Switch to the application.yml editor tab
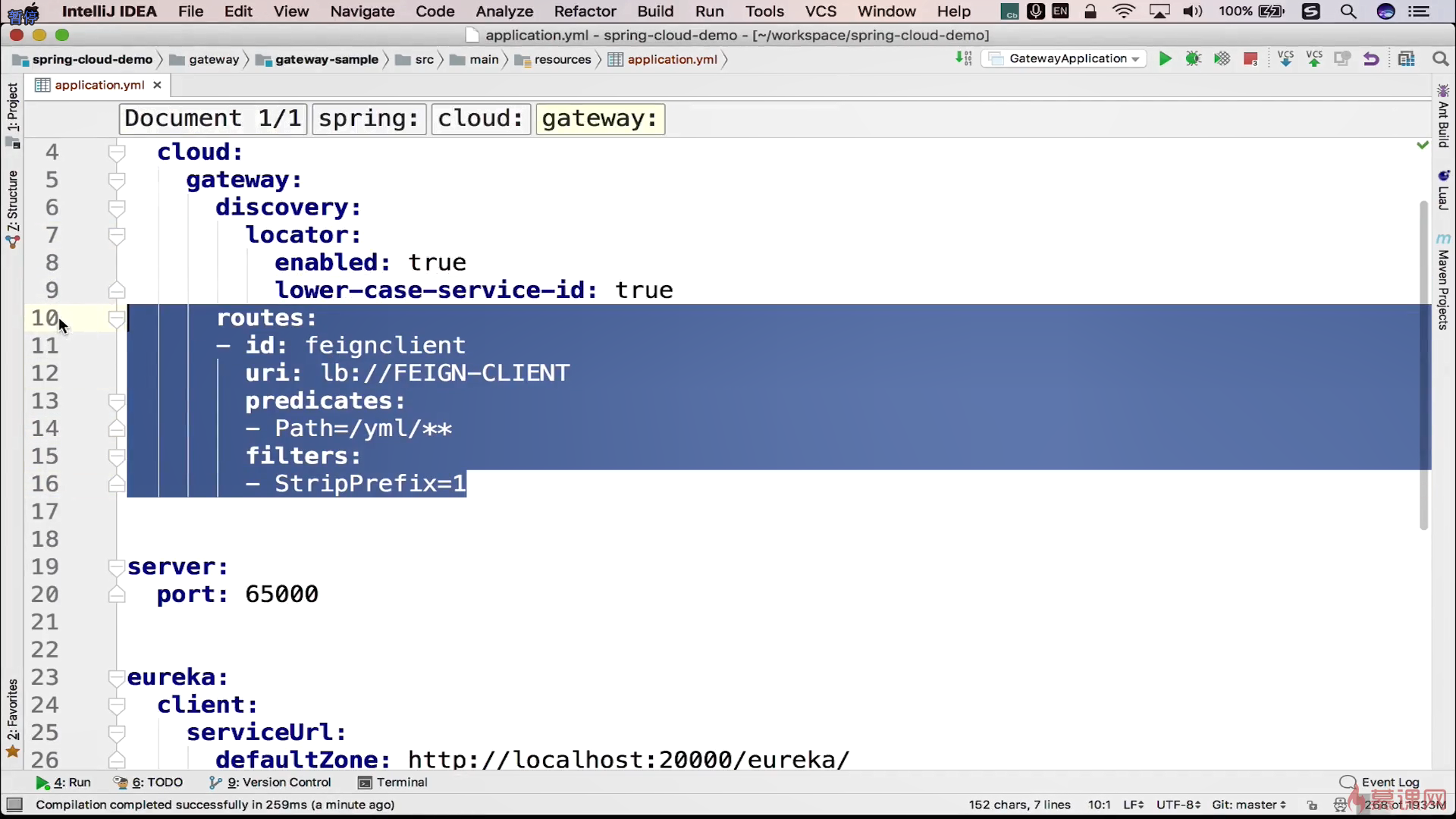Viewport: 1456px width, 819px height. pos(99,85)
